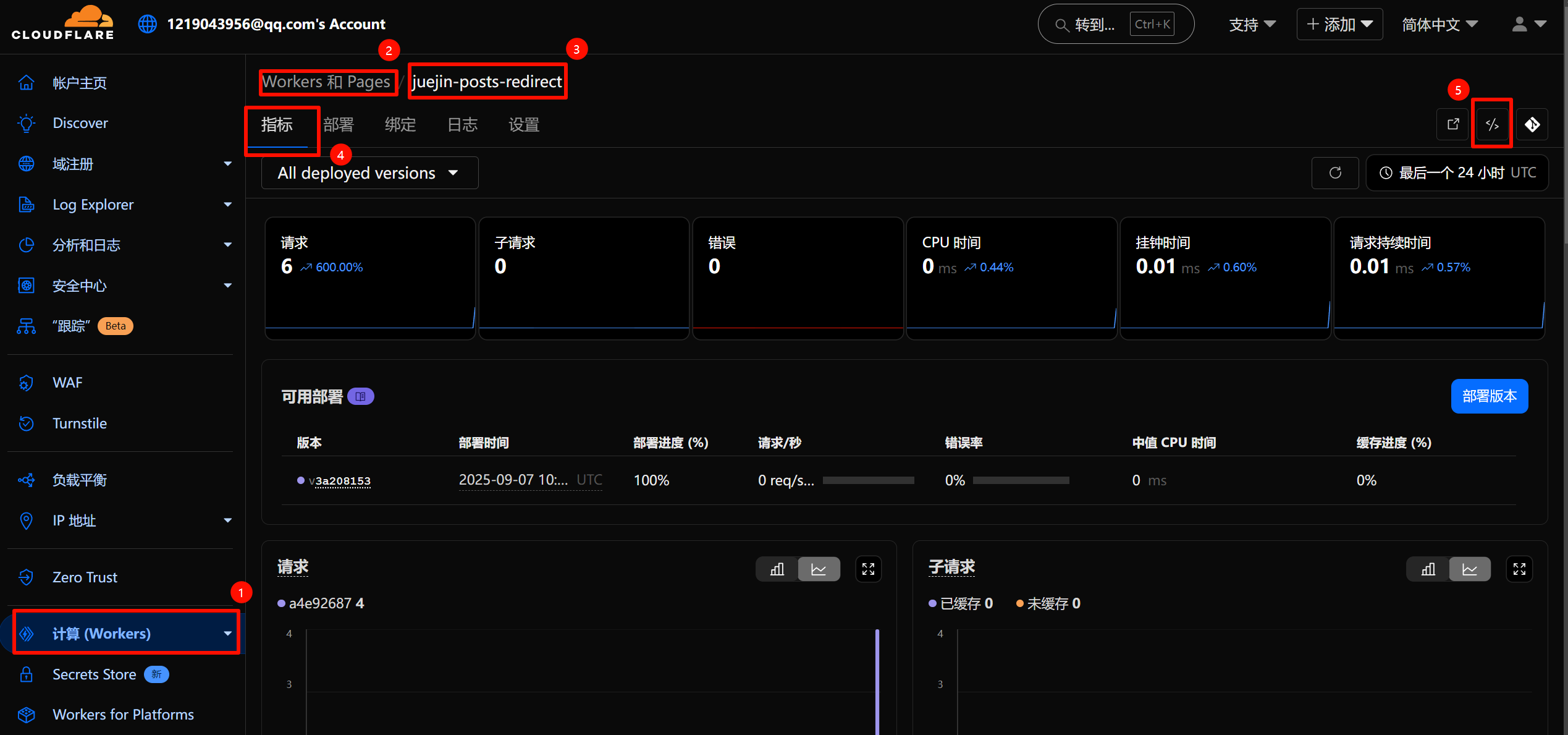Go to Workers 和 Pages breadcrumb
Viewport: 1568px width, 735px height.
point(326,82)
